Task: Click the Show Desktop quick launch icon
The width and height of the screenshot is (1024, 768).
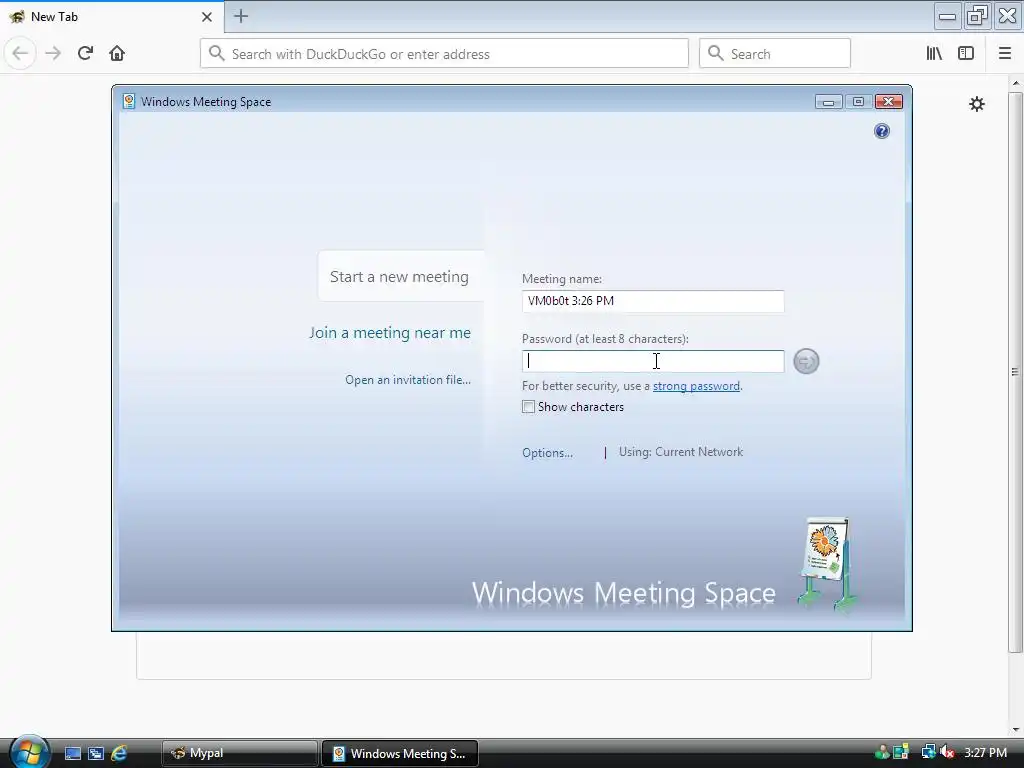Action: coord(72,754)
